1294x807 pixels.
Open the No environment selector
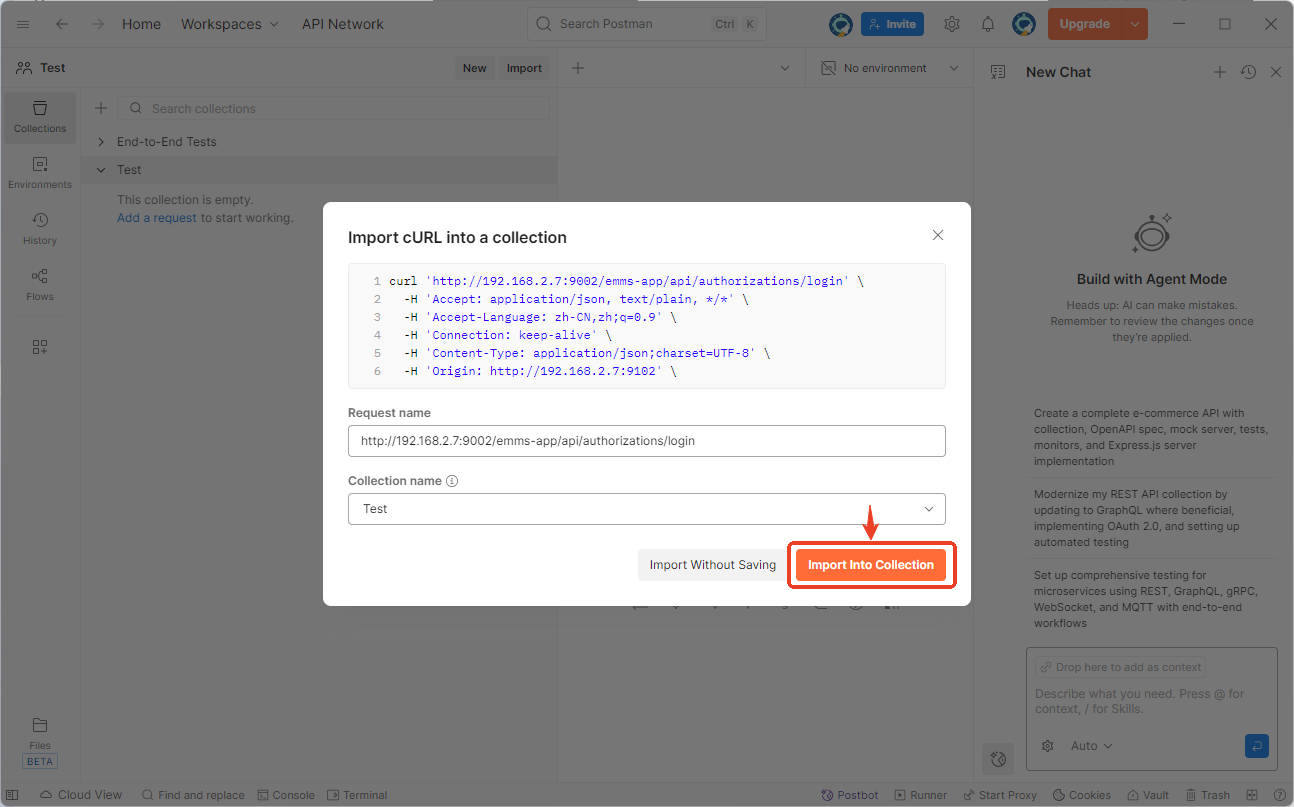point(889,68)
